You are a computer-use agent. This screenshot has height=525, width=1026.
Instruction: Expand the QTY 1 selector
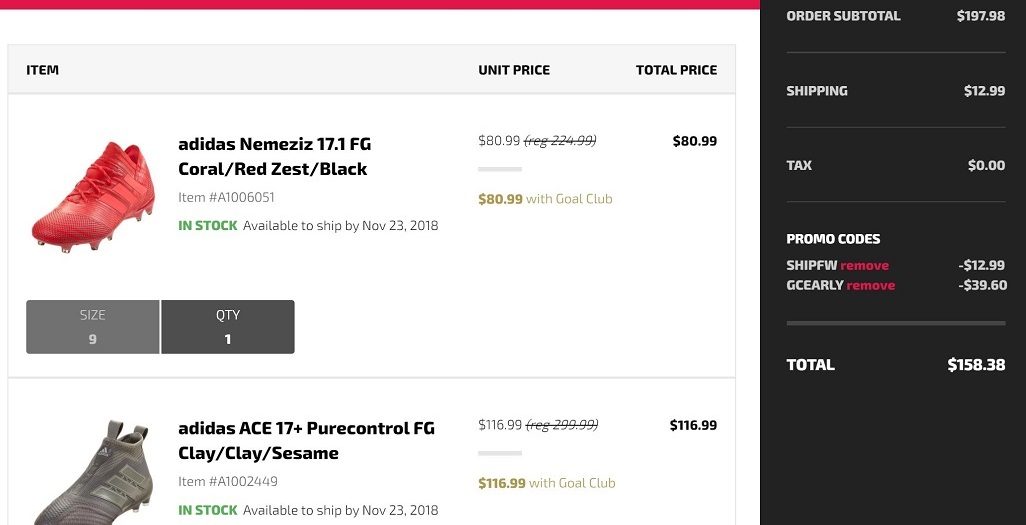point(227,327)
